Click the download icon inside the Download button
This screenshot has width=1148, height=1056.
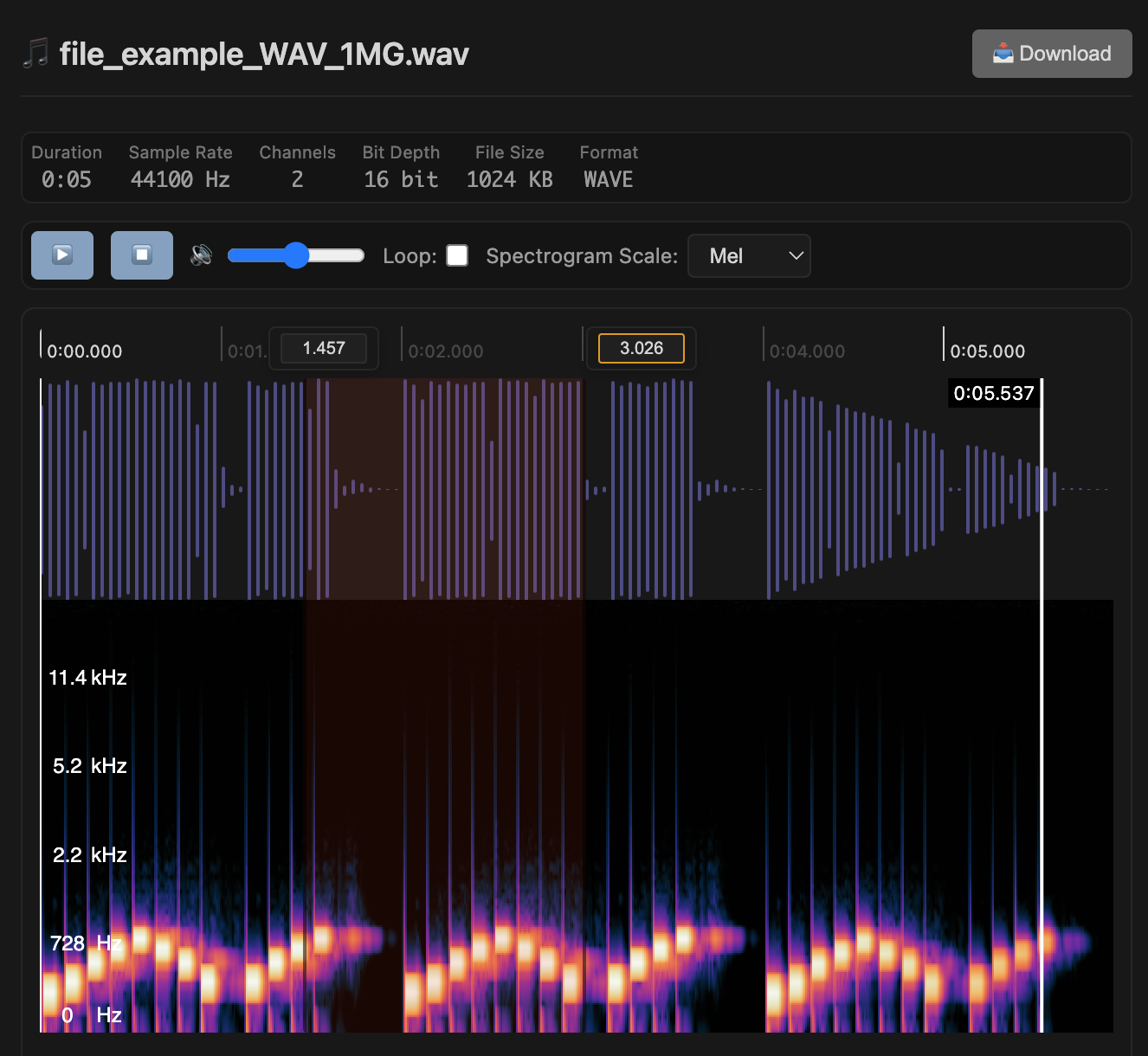(1004, 53)
